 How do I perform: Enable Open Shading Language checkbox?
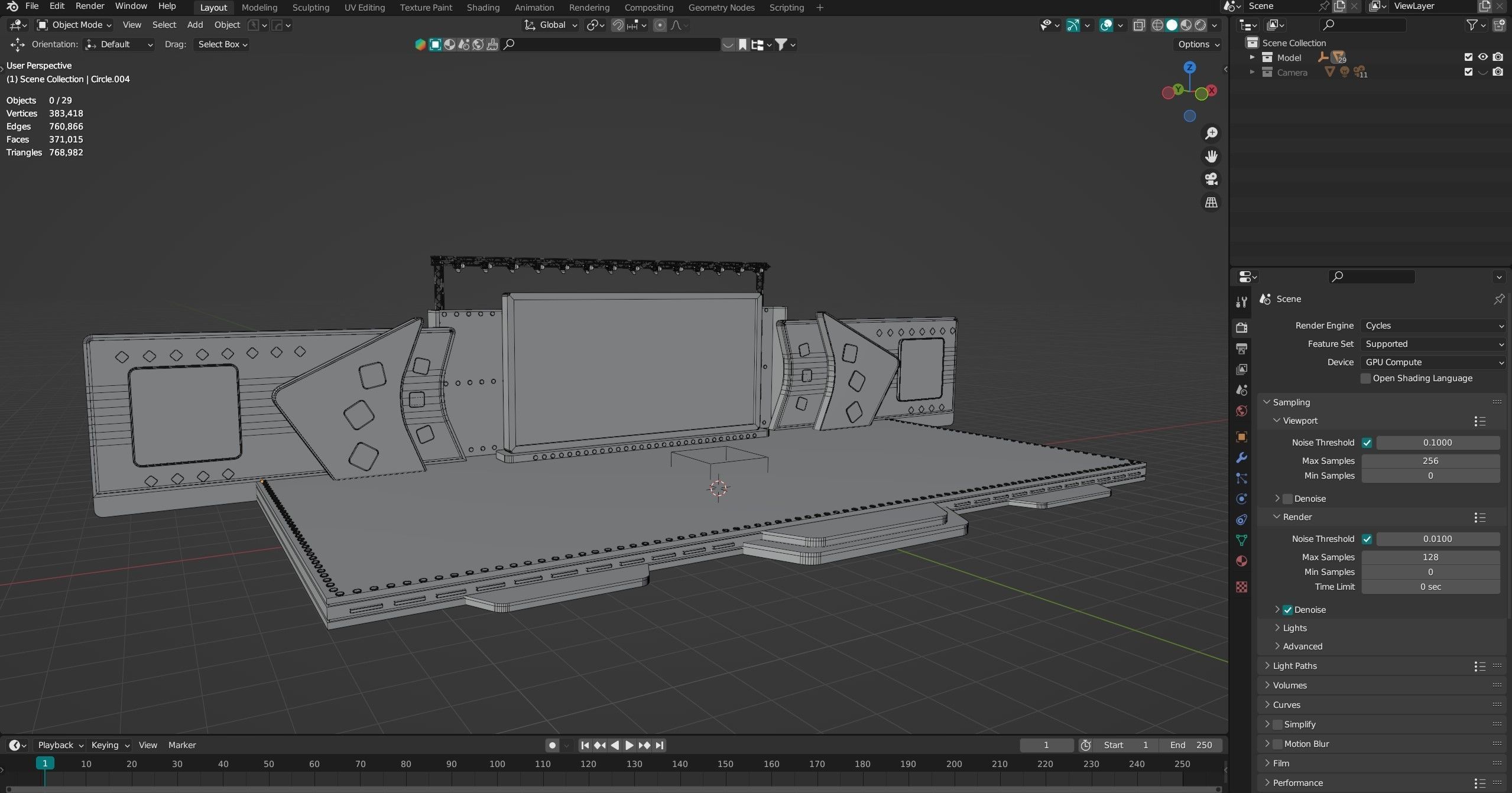[x=1365, y=378]
